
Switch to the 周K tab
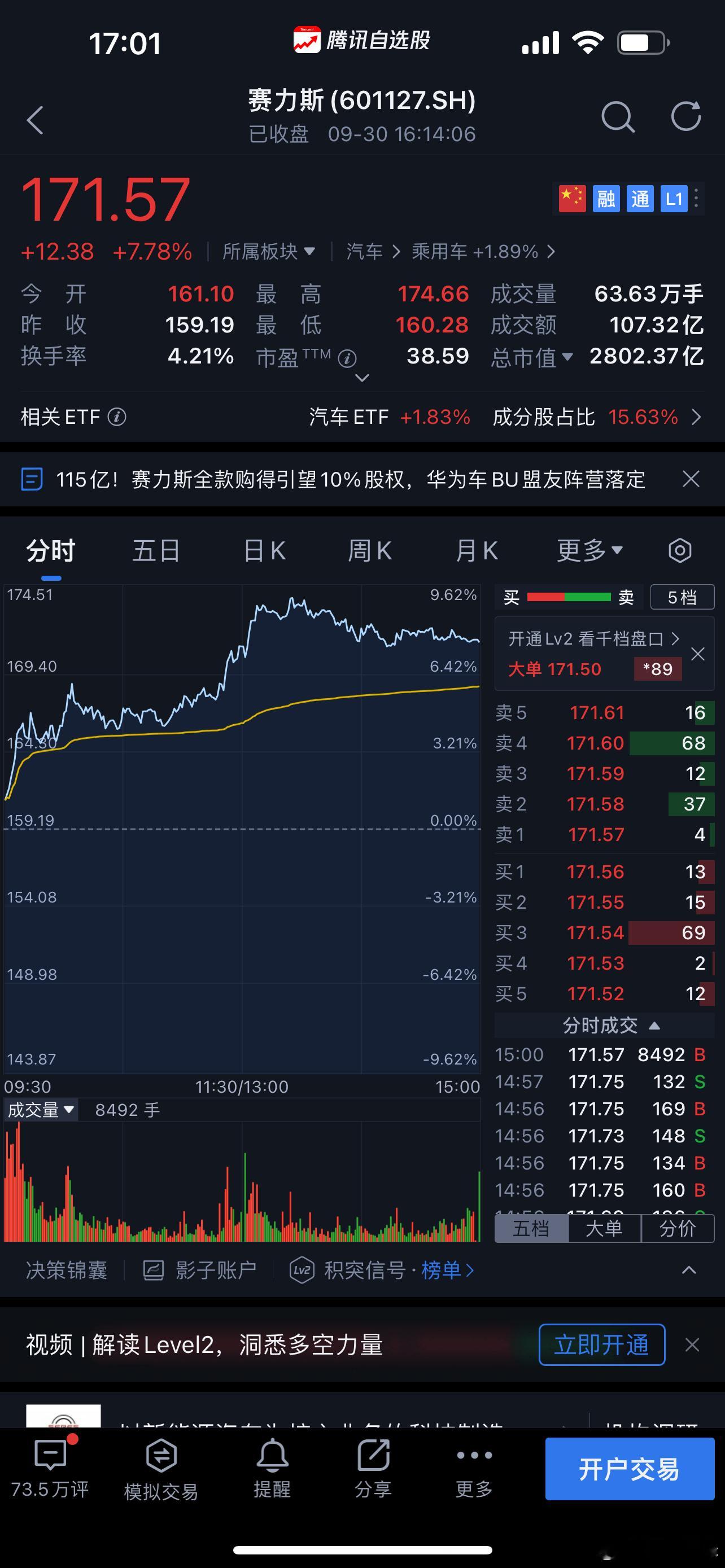369,550
